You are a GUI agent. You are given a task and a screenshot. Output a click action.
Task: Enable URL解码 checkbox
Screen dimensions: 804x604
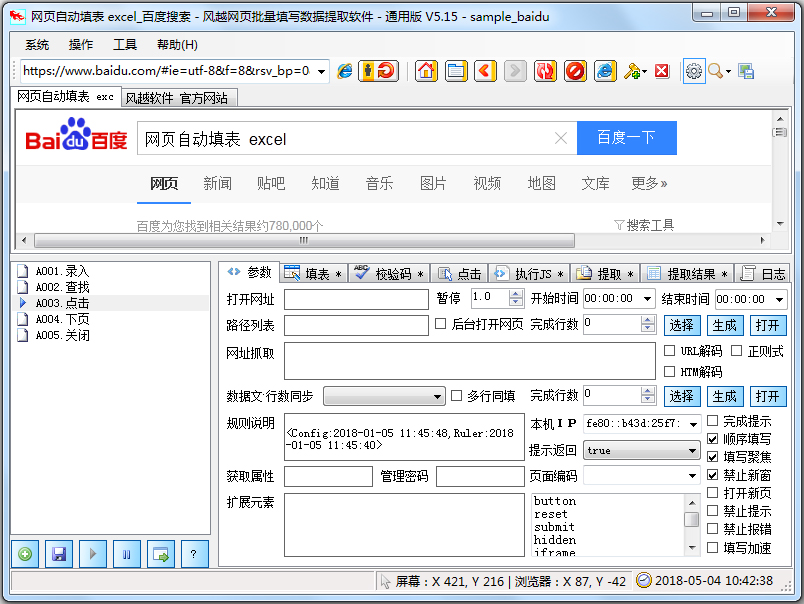pyautogui.click(x=669, y=350)
